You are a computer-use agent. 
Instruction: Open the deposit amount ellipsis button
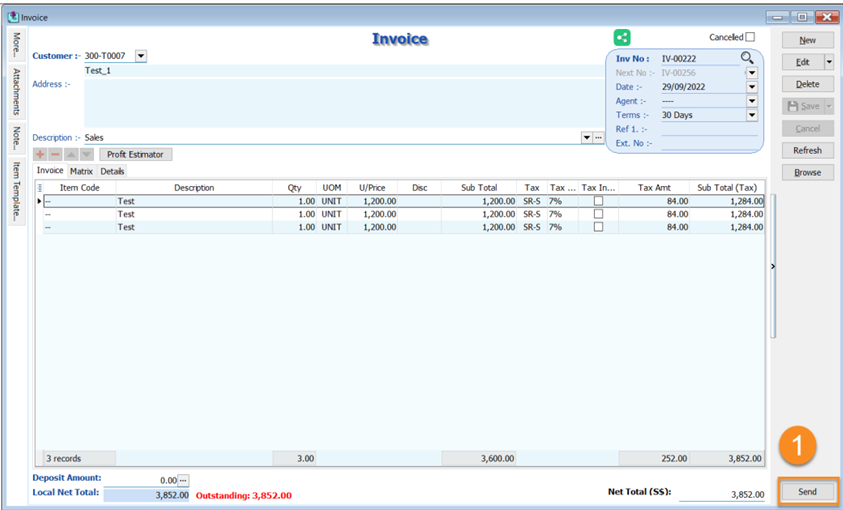[x=183, y=481]
